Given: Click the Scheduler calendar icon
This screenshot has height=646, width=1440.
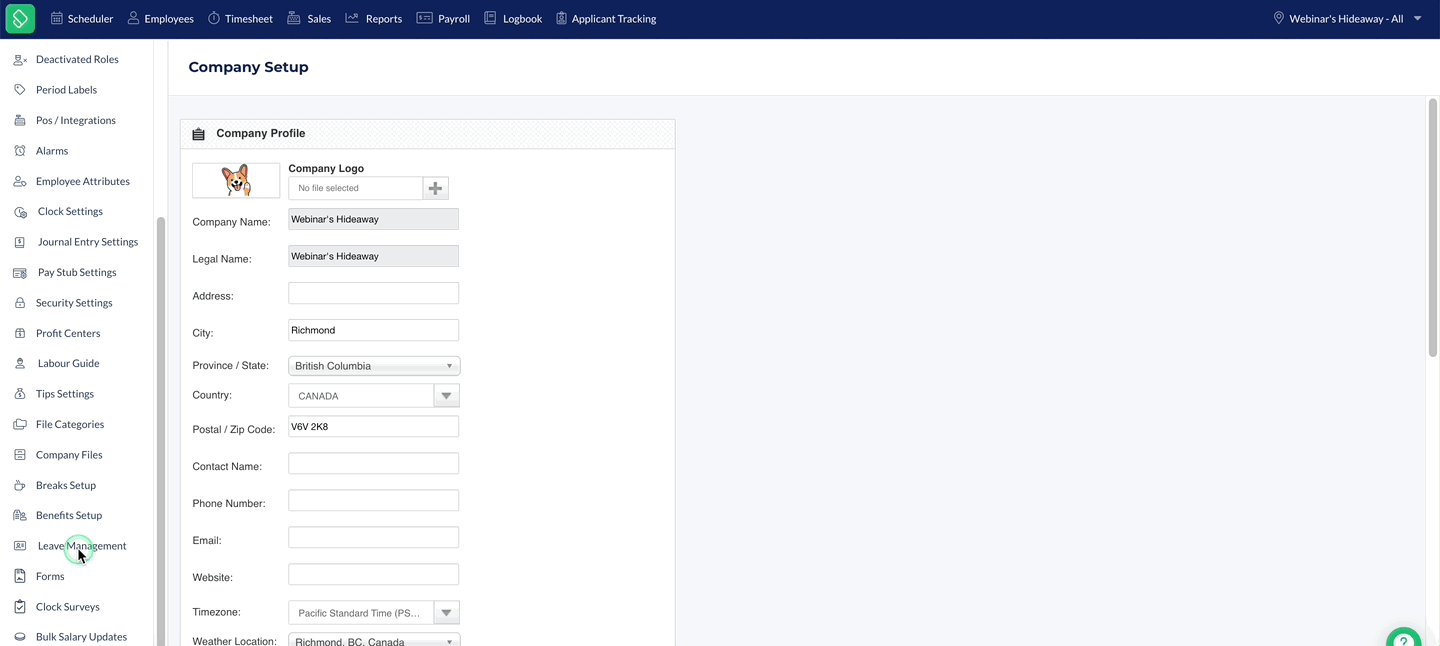Looking at the screenshot, I should (57, 18).
